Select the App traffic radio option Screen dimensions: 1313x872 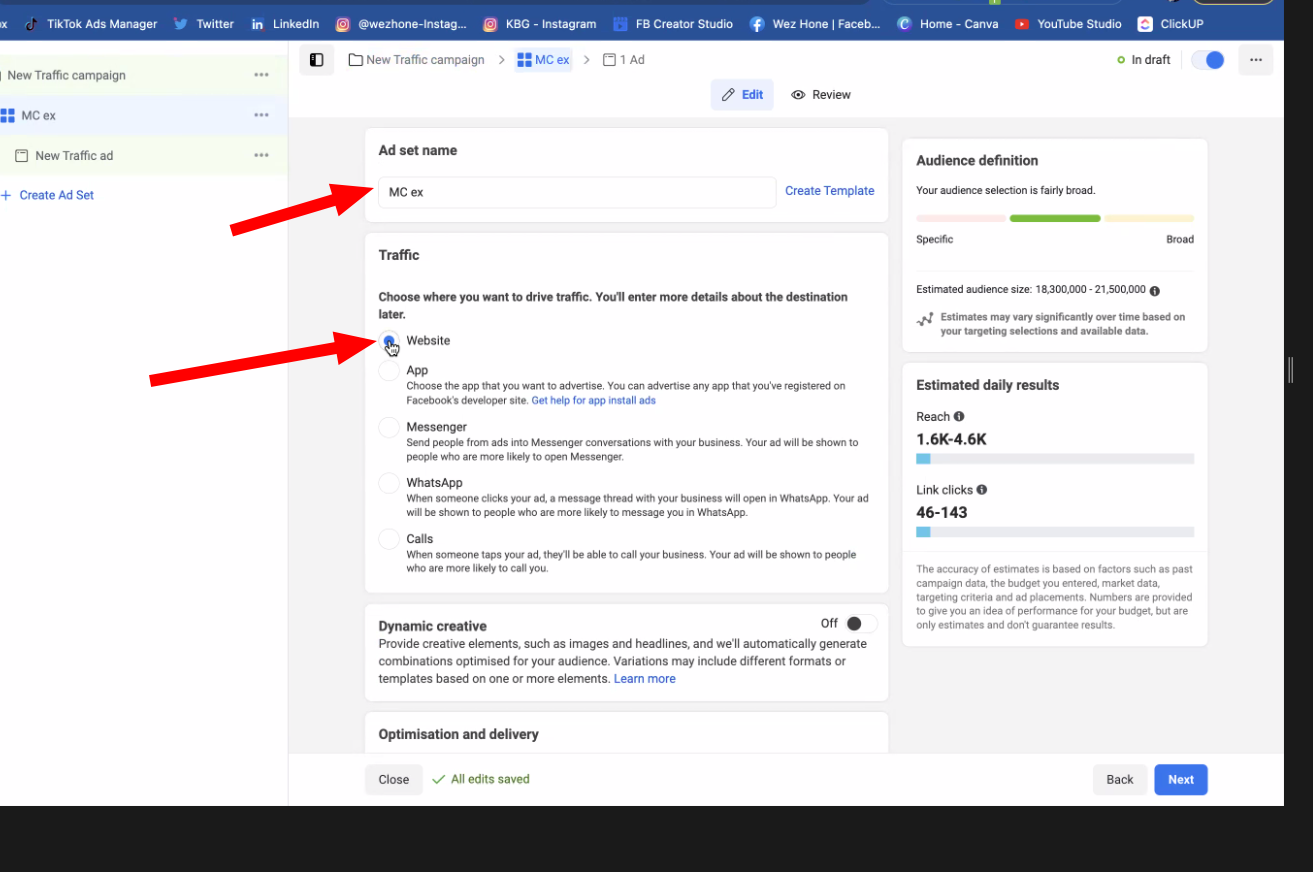tap(389, 371)
